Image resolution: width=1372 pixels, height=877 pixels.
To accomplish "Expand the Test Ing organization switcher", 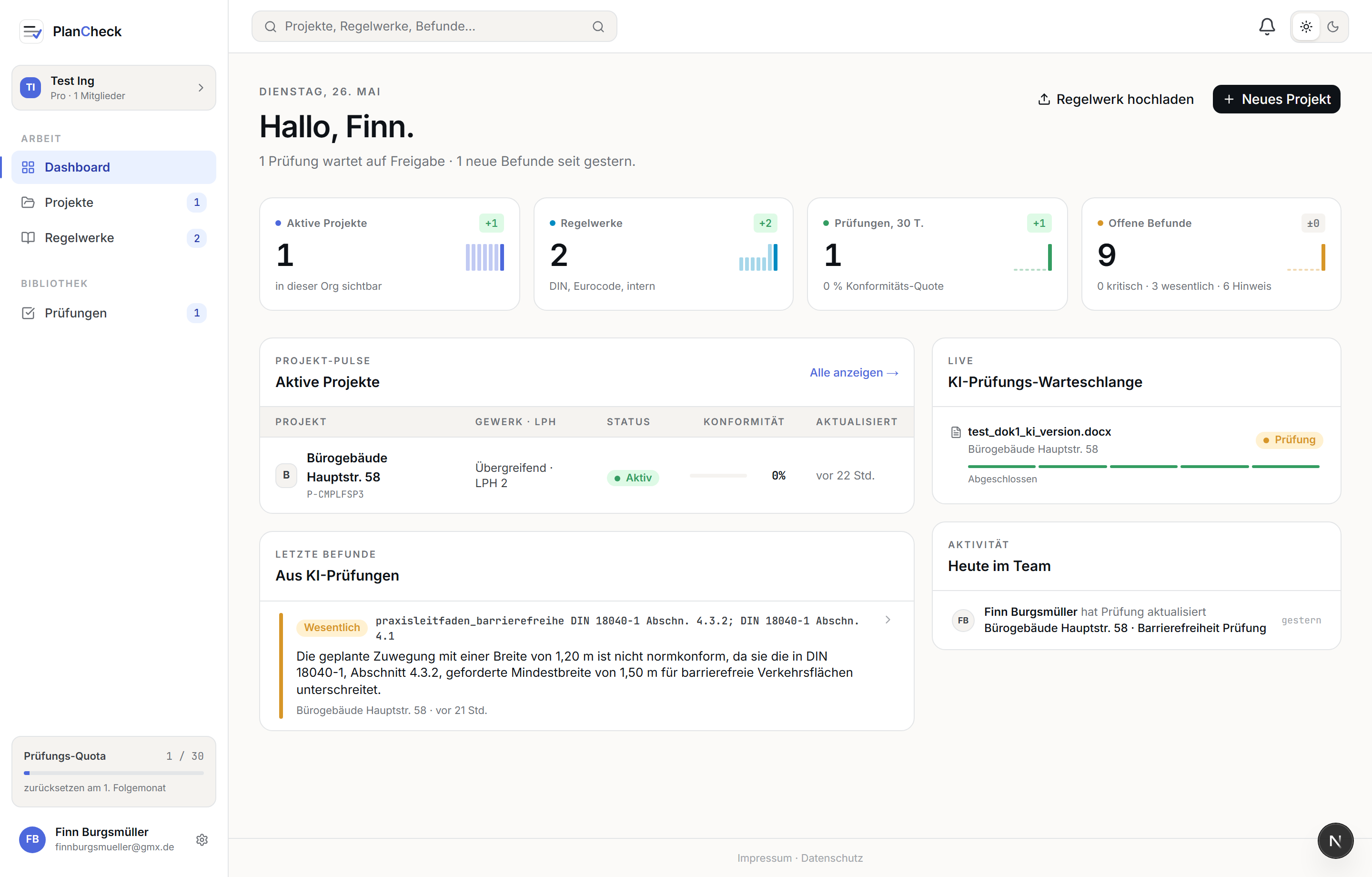I will pos(114,88).
